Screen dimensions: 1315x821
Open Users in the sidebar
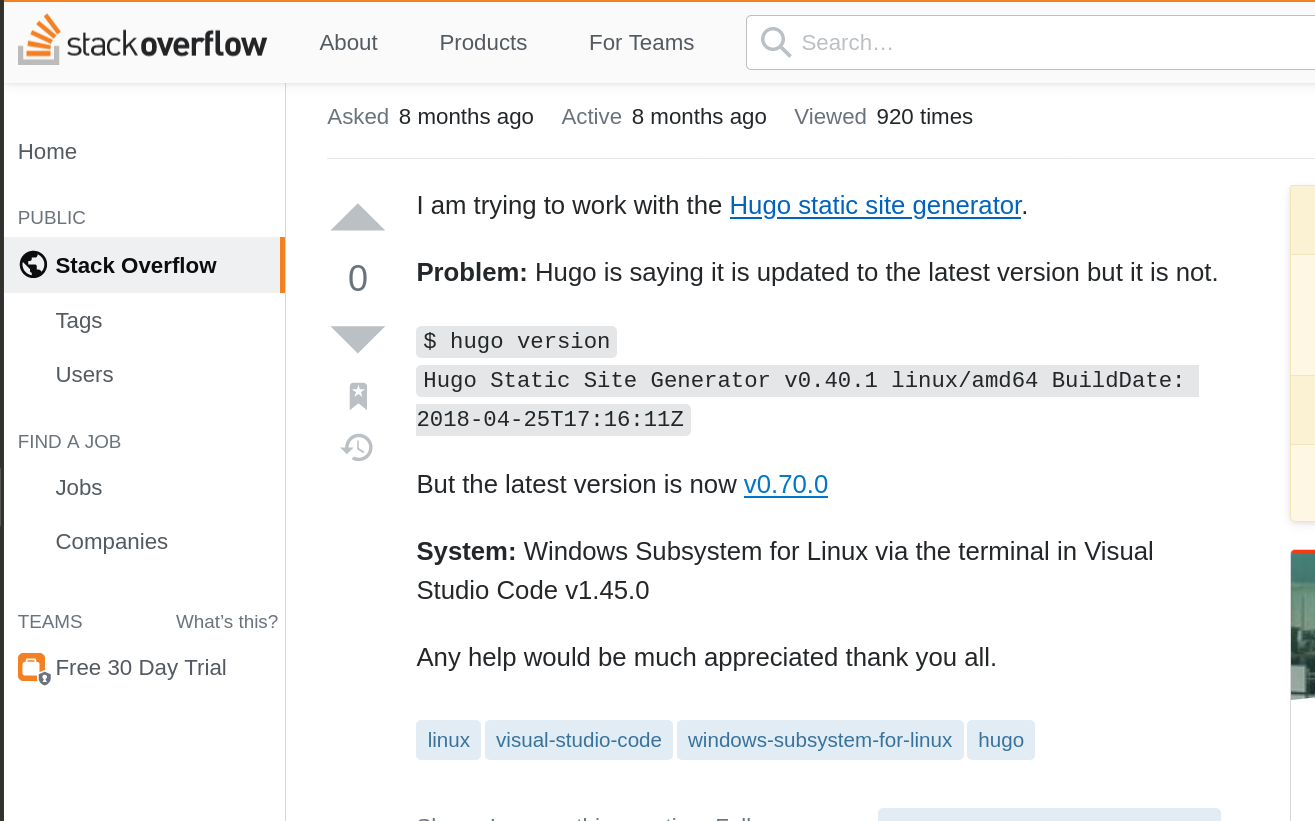[84, 374]
